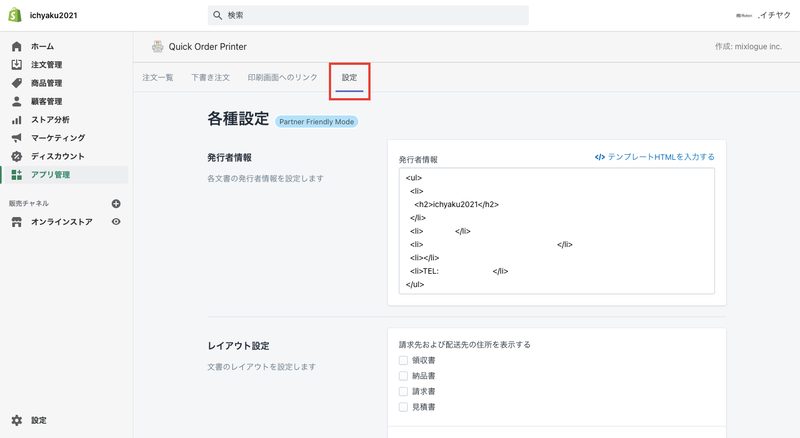Click the ichyaku2021 store name
Image resolution: width=800 pixels, height=438 pixels.
click(54, 15)
